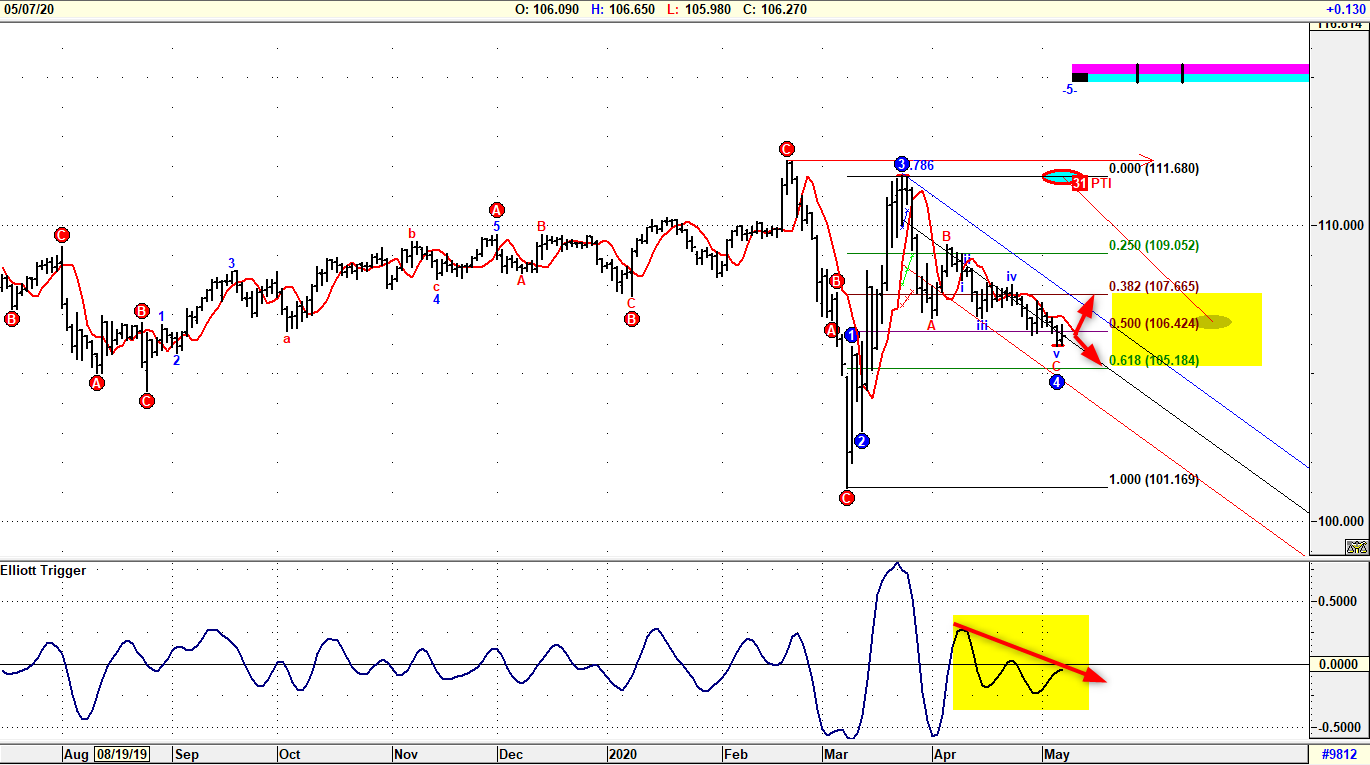Image resolution: width=1370 pixels, height=765 pixels.
Task: Click the balance scale icon on price axis
Action: point(1357,547)
